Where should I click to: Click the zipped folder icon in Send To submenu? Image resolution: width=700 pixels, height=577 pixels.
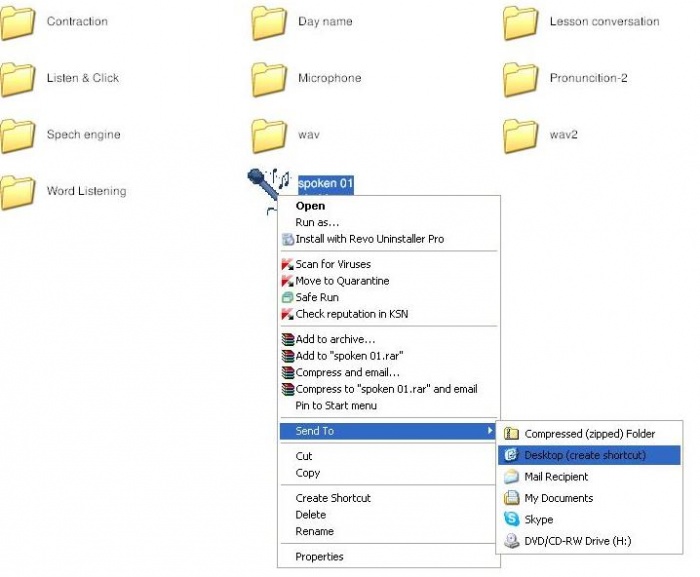[511, 434]
